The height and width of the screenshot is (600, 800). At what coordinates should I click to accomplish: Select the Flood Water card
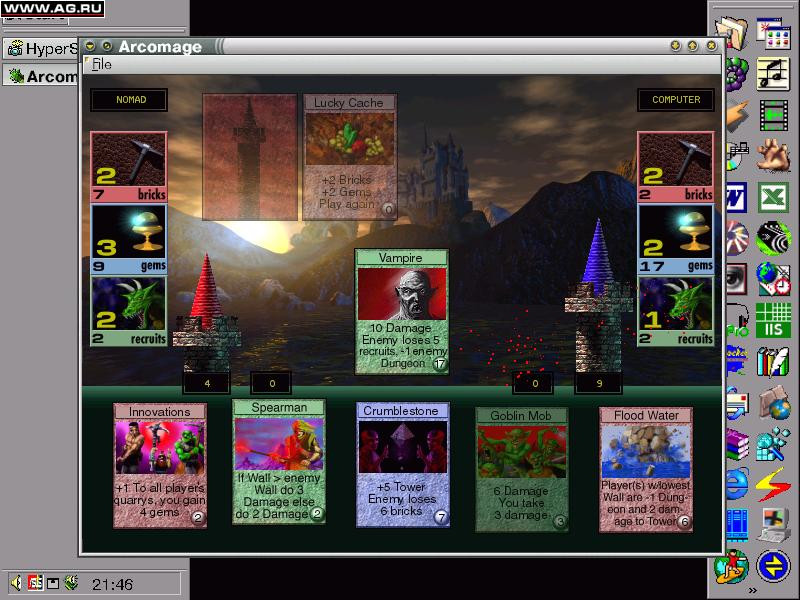646,469
